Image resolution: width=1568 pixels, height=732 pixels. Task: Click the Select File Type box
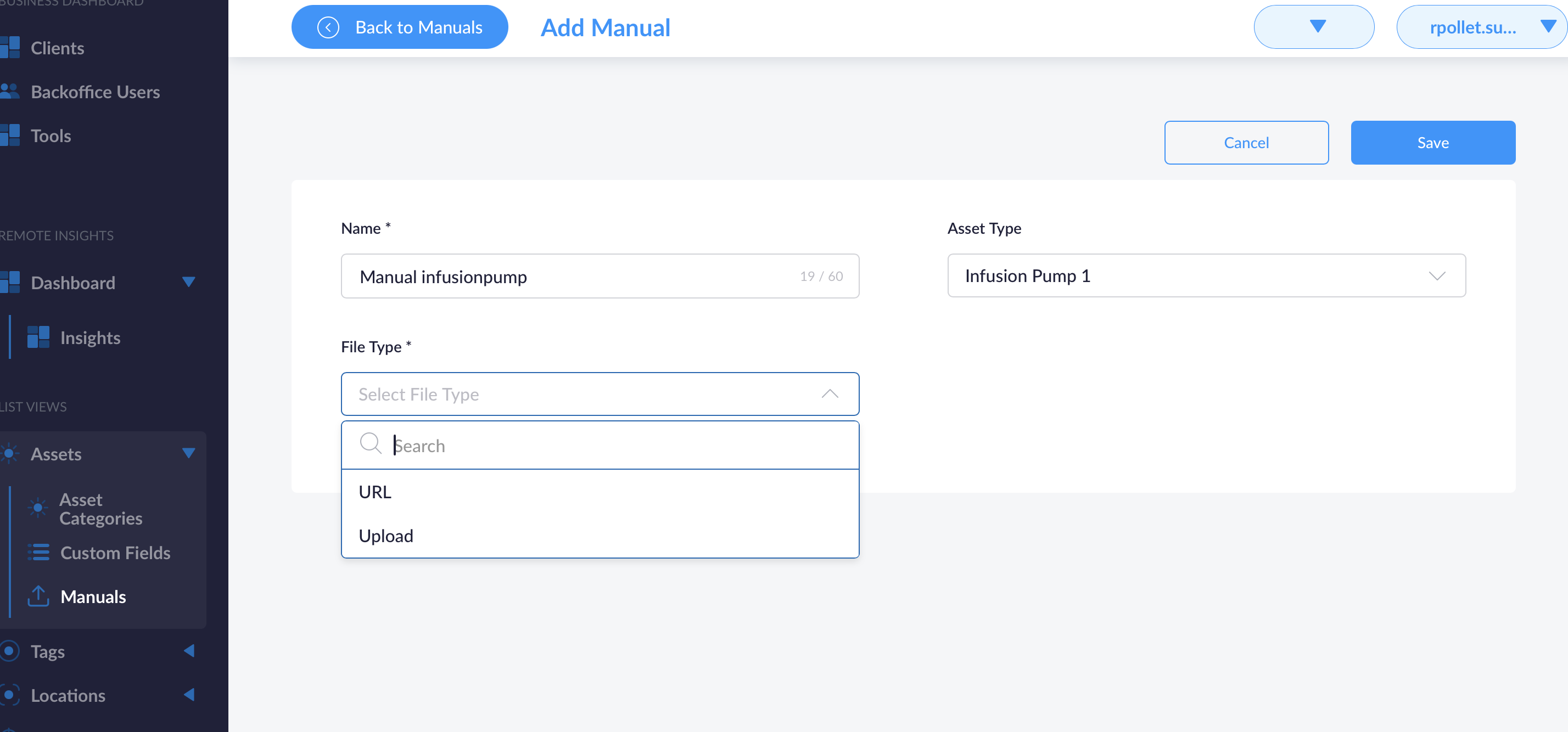[600, 393]
